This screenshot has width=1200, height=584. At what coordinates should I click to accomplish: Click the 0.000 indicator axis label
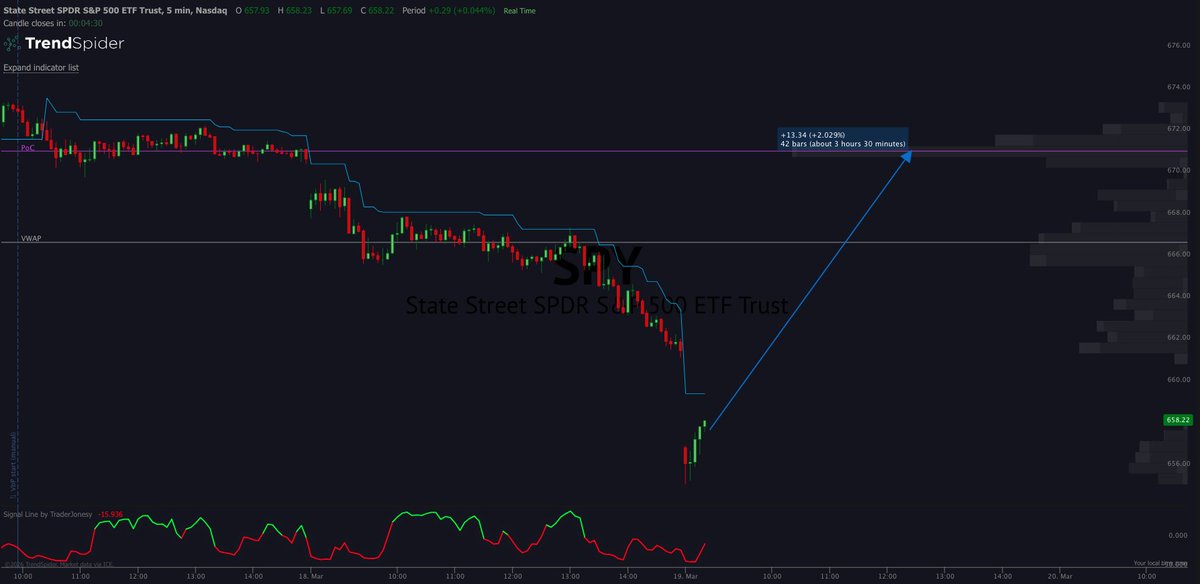[x=1178, y=535]
